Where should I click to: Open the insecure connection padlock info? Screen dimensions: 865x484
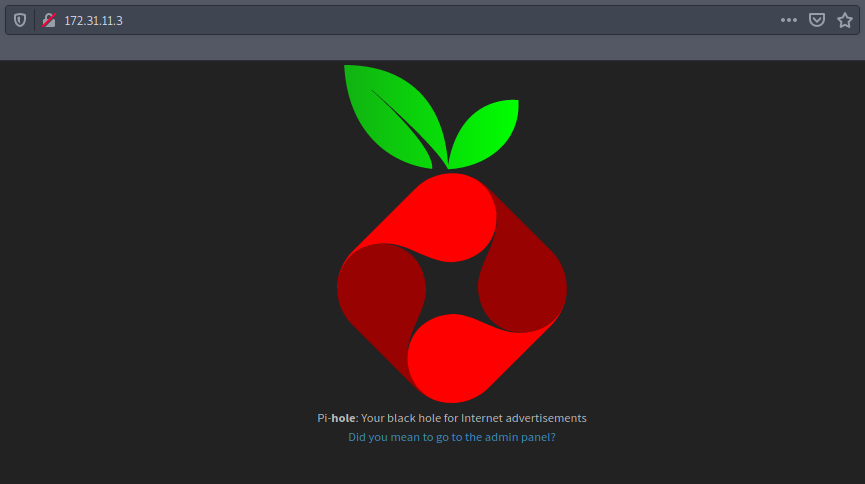point(49,20)
